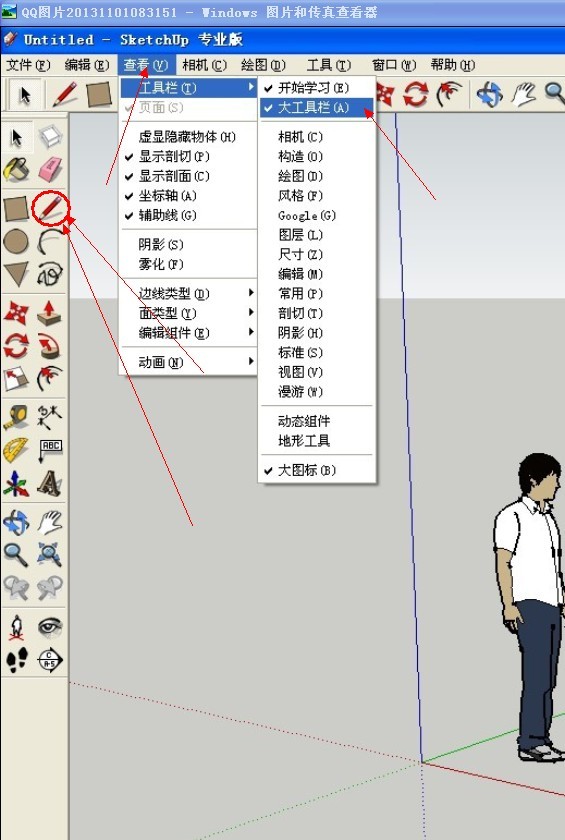The image size is (565, 840).
Task: Expand the 边线类型(D) submenu
Action: tap(189, 294)
